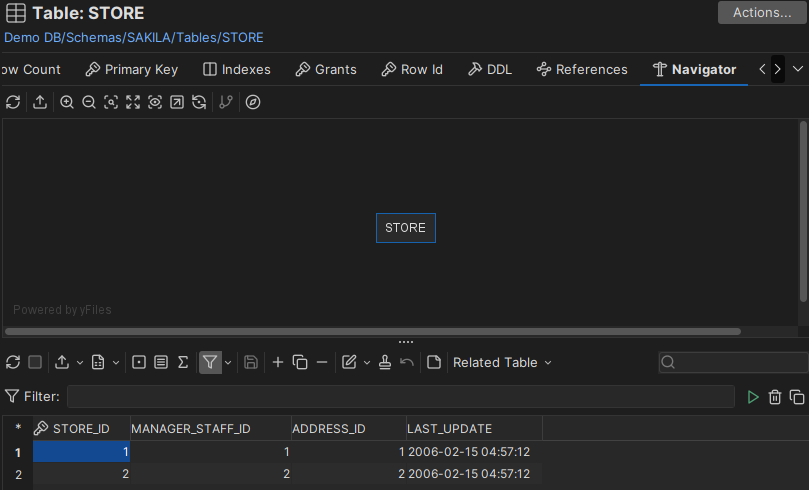Switch to the Indexes tab
This screenshot has width=809, height=490.
pyautogui.click(x=237, y=70)
